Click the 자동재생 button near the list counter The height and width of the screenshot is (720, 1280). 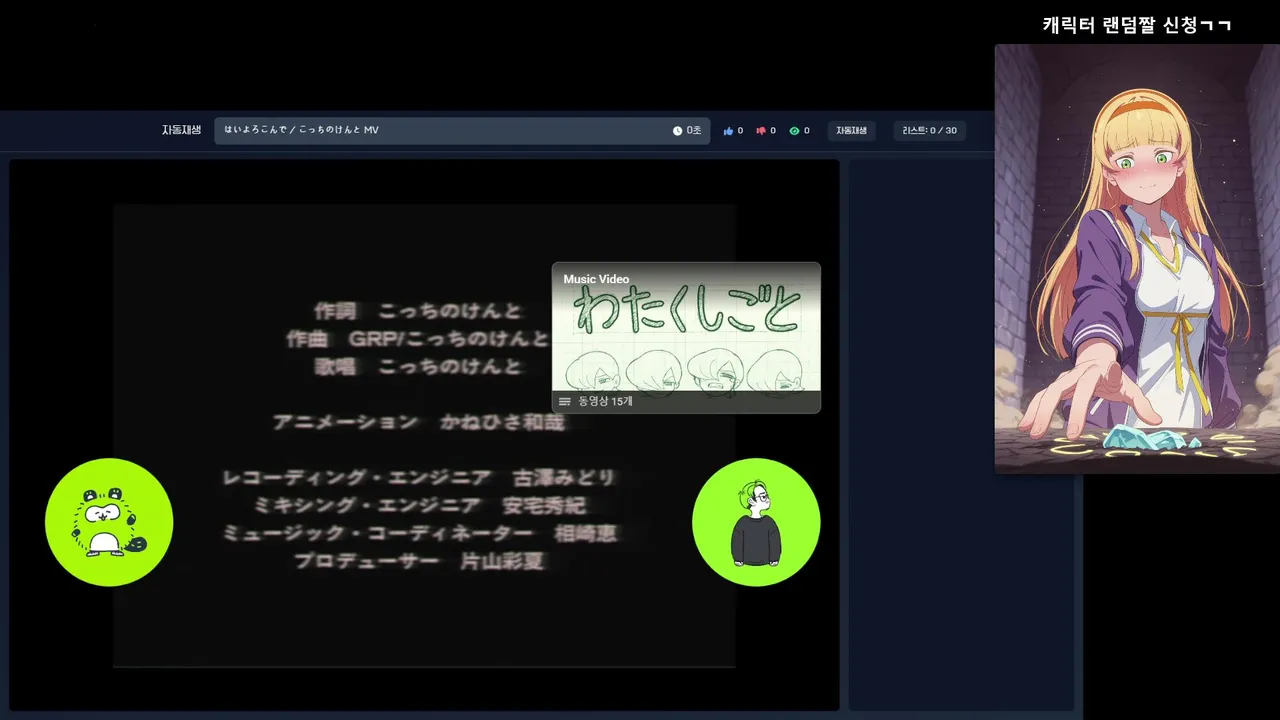coord(851,131)
